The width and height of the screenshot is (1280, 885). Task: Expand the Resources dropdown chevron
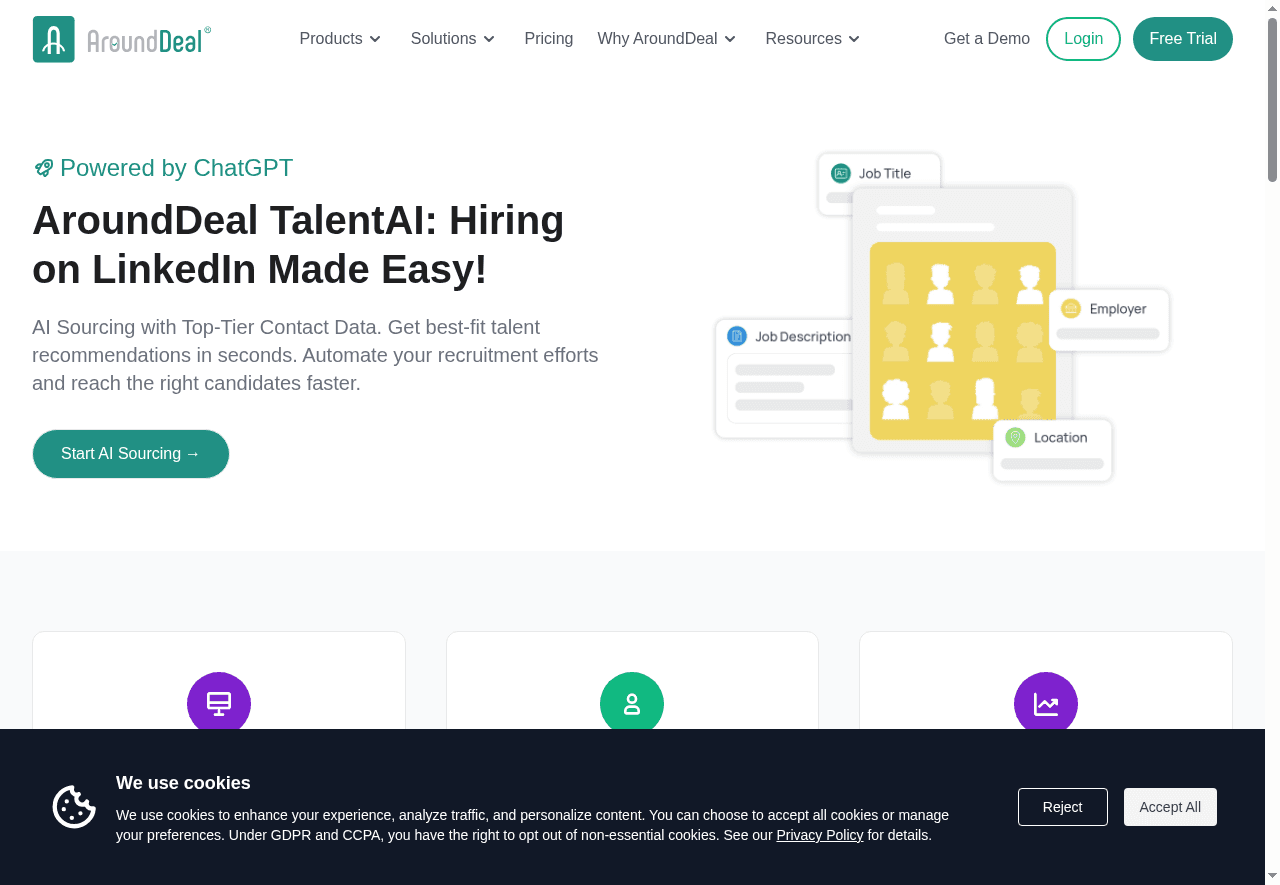[854, 39]
